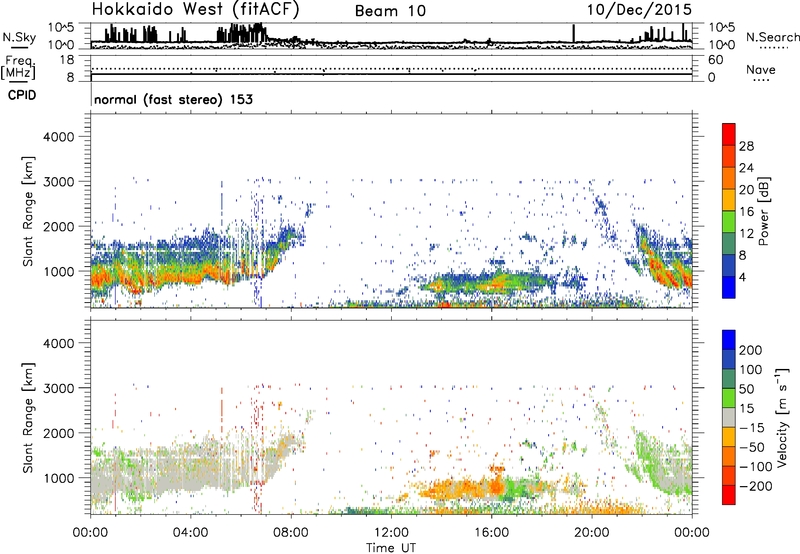Screen dimensions: 800x554
Task: Select the "CPID" row label
Action: point(22,95)
